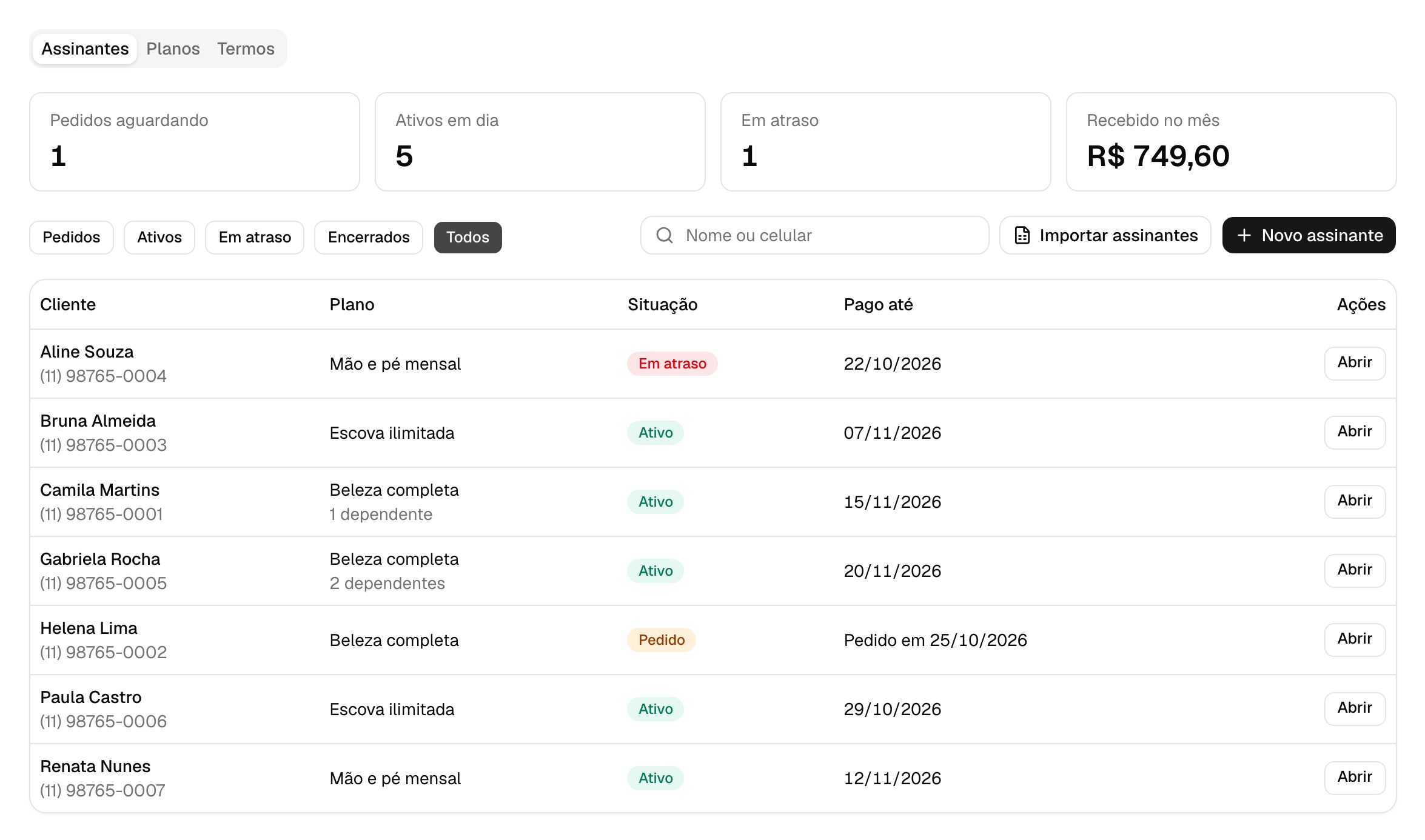Open Helena Lima's request with Abrir
The width and height of the screenshot is (1425, 840).
[x=1355, y=639]
